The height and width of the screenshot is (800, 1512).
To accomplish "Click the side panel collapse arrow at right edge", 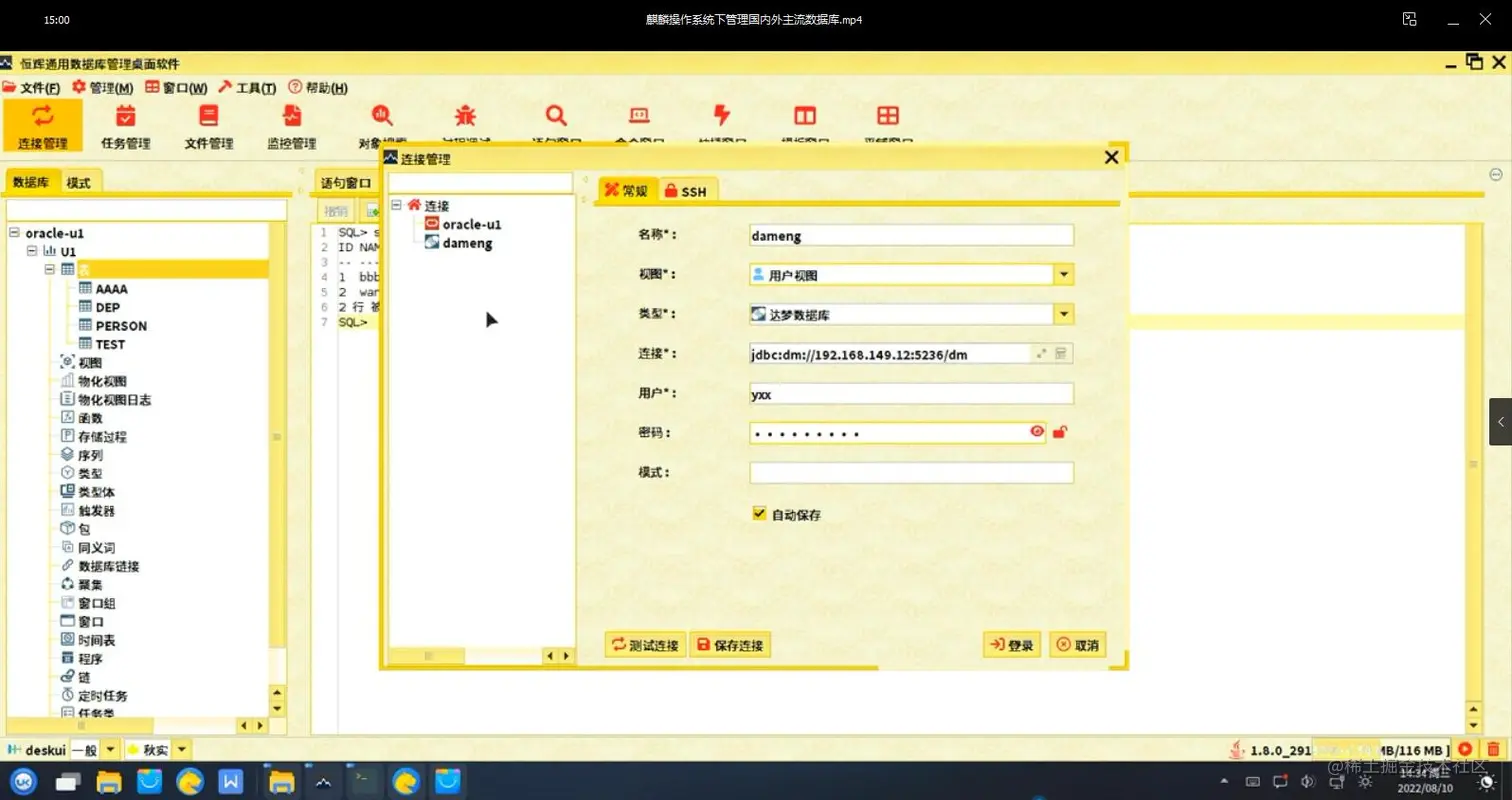I will [1501, 423].
